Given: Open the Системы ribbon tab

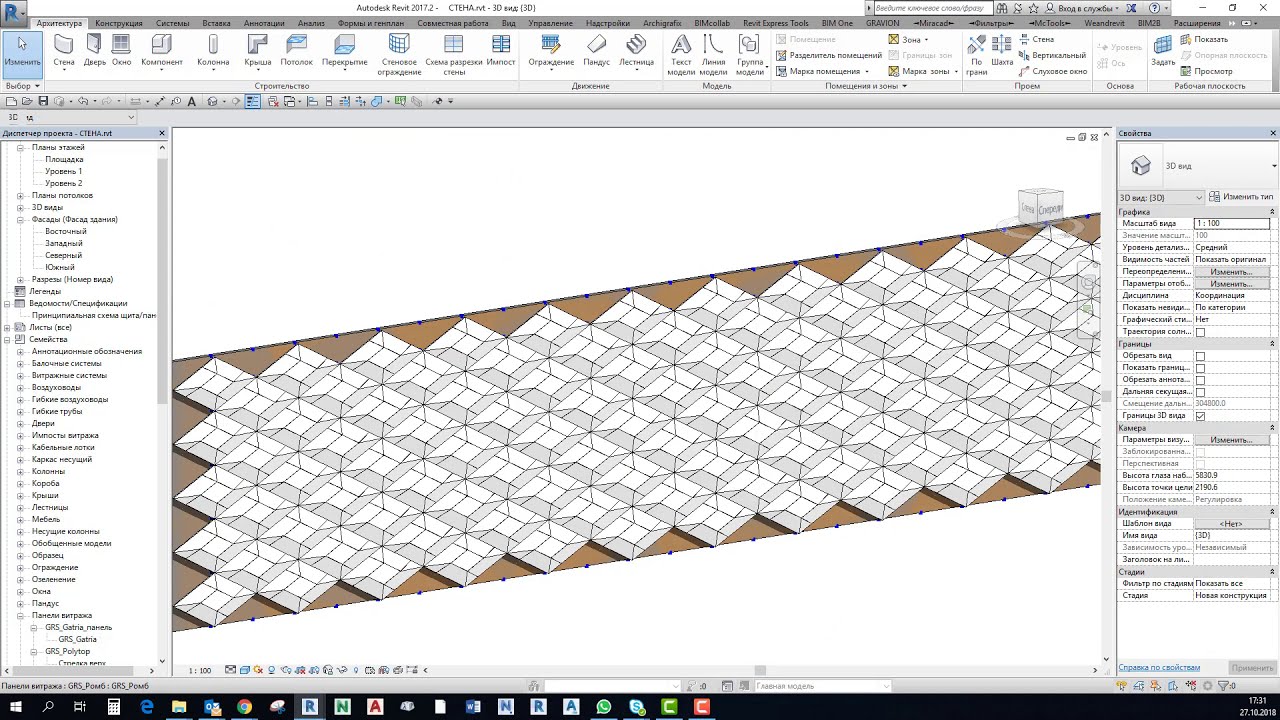Looking at the screenshot, I should (x=172, y=23).
